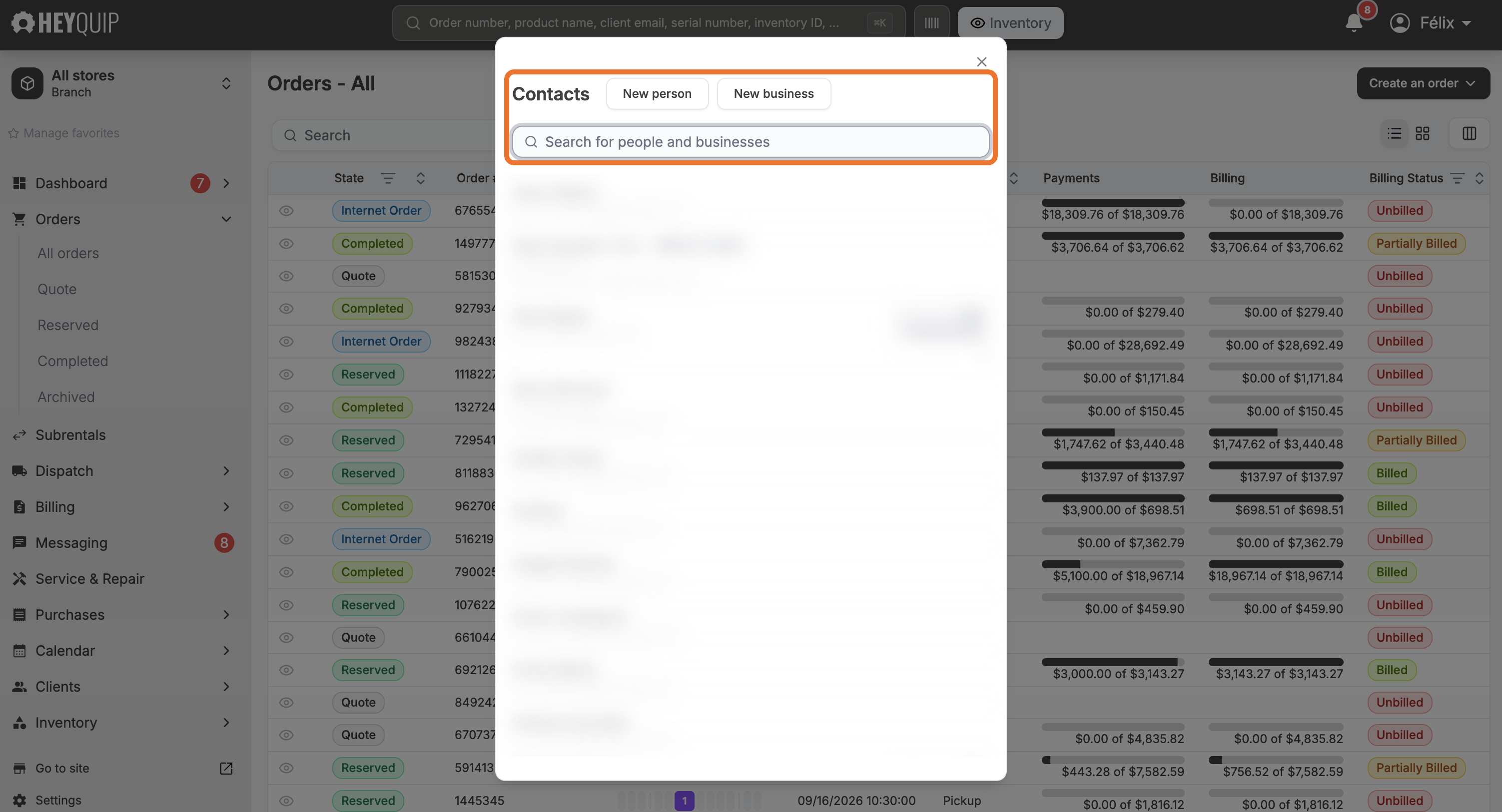The image size is (1502, 812).
Task: Click the Billing Status filter icon
Action: click(x=1457, y=178)
